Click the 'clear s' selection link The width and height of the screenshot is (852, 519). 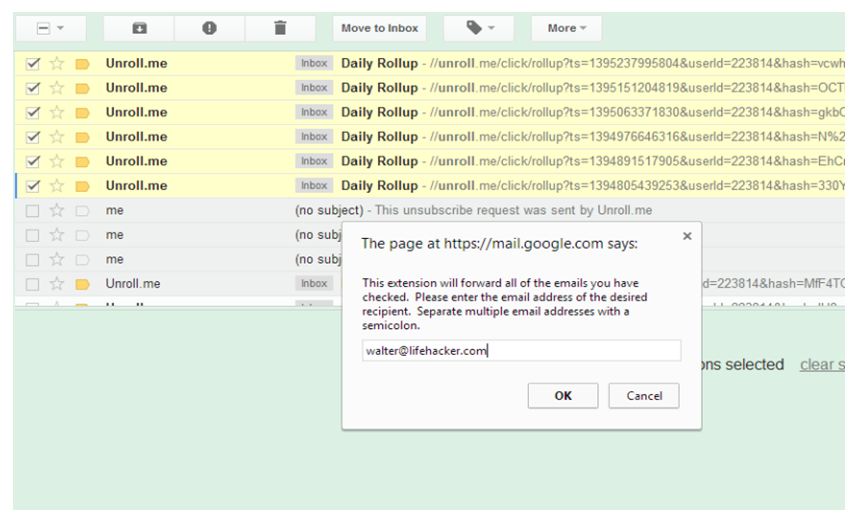(x=822, y=365)
